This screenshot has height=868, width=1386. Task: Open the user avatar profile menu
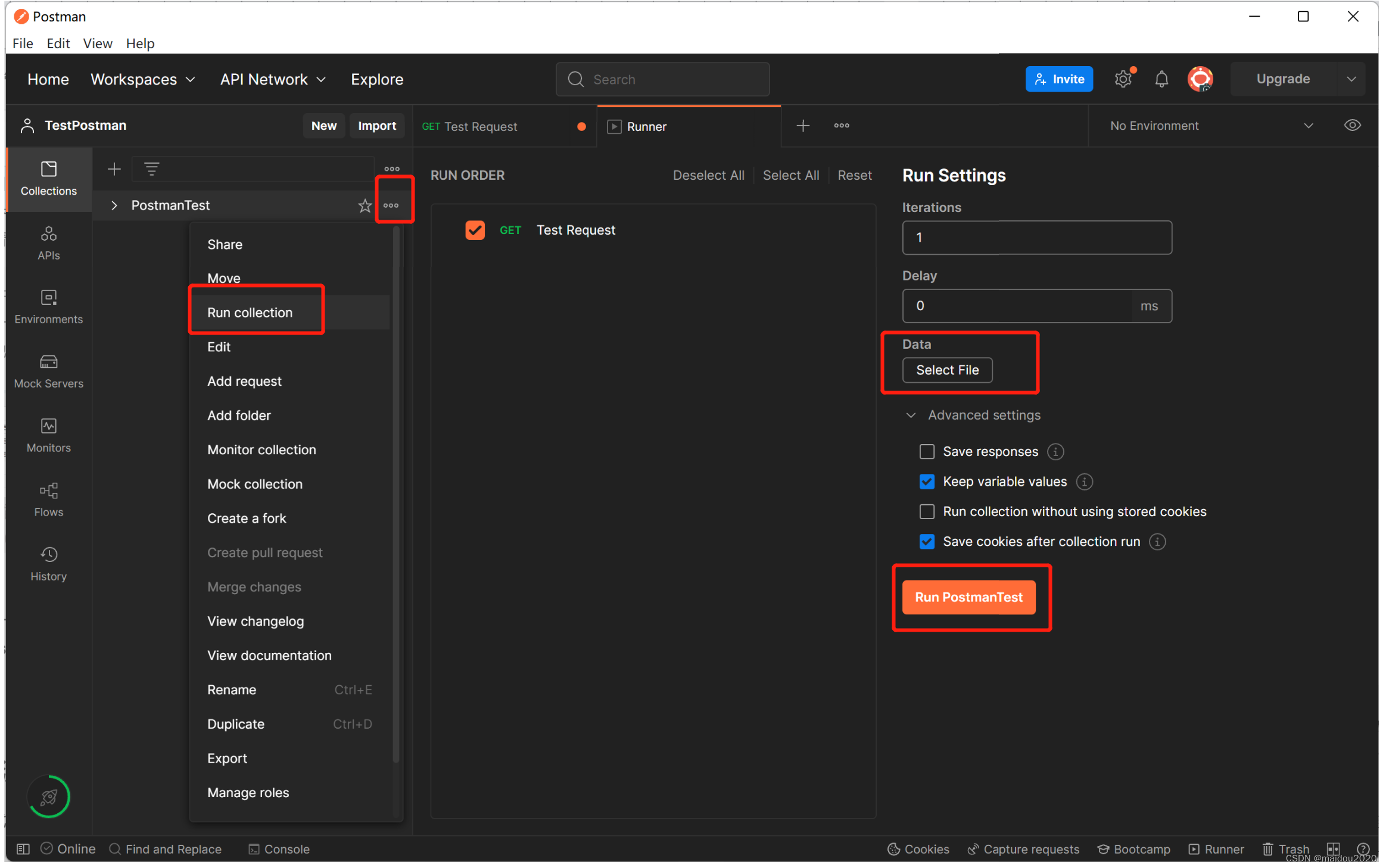click(1200, 79)
